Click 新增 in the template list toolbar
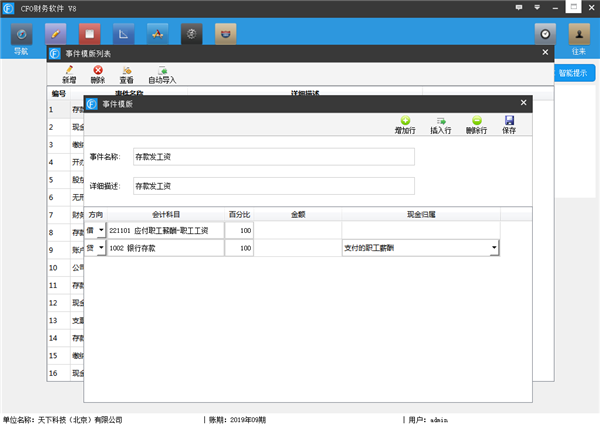The width and height of the screenshot is (600, 426). coord(68,74)
